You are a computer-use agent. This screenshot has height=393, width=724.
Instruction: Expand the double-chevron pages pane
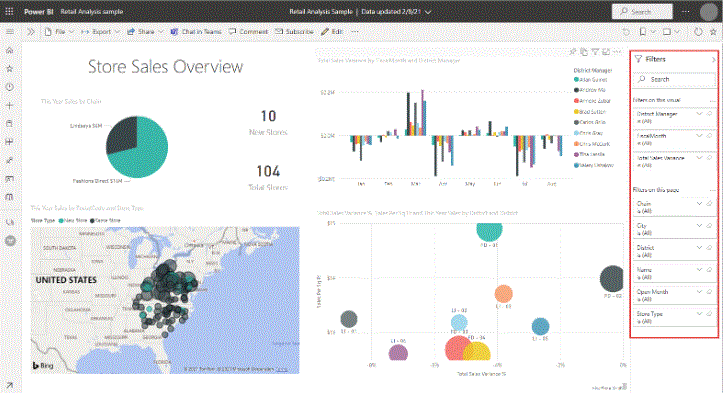[x=30, y=32]
